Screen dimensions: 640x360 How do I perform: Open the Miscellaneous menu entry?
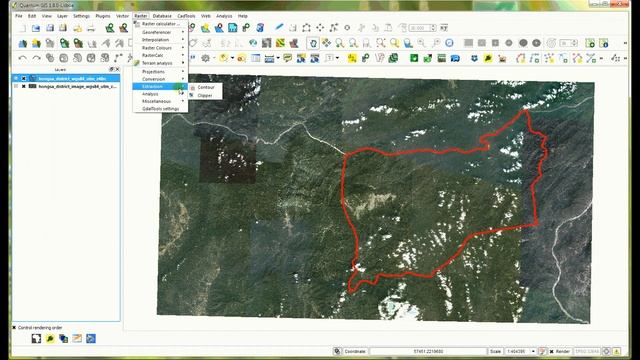click(160, 101)
